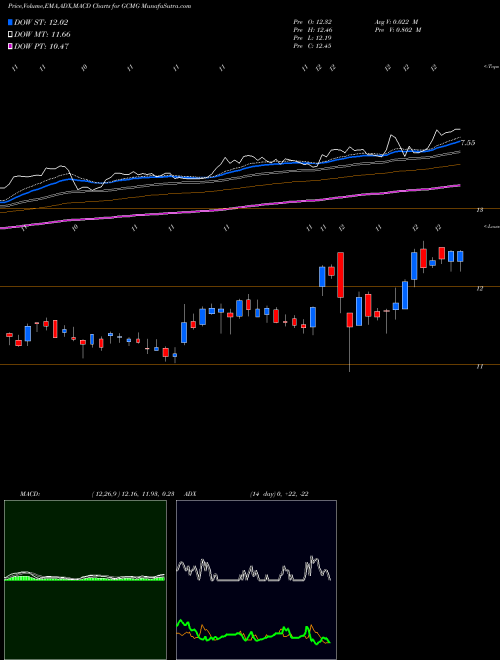This screenshot has height=660, width=500.
Task: Click the magenta DOW PT legend swatch
Action: pos(11,46)
